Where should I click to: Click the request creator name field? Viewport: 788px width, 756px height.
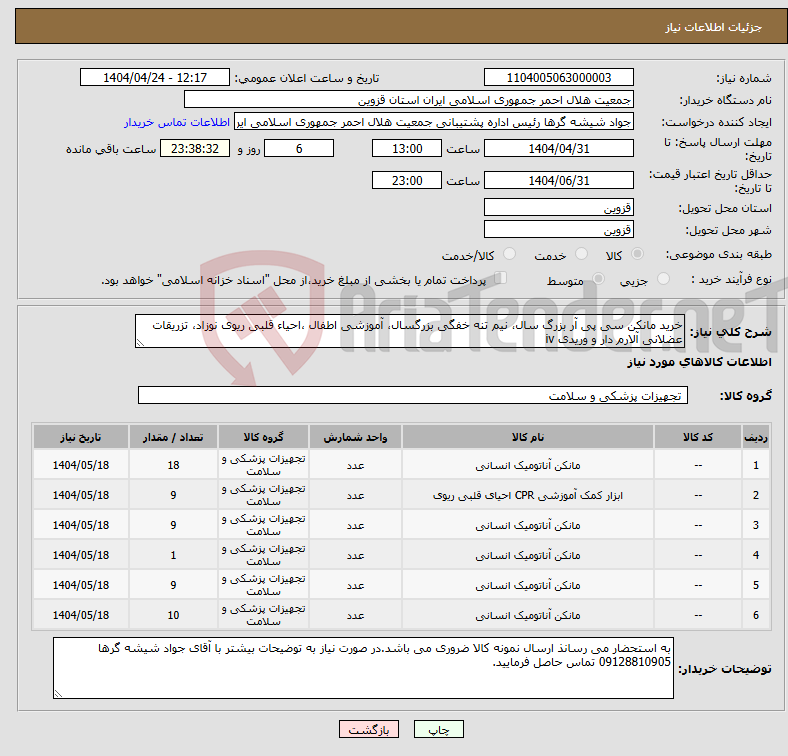(434, 122)
